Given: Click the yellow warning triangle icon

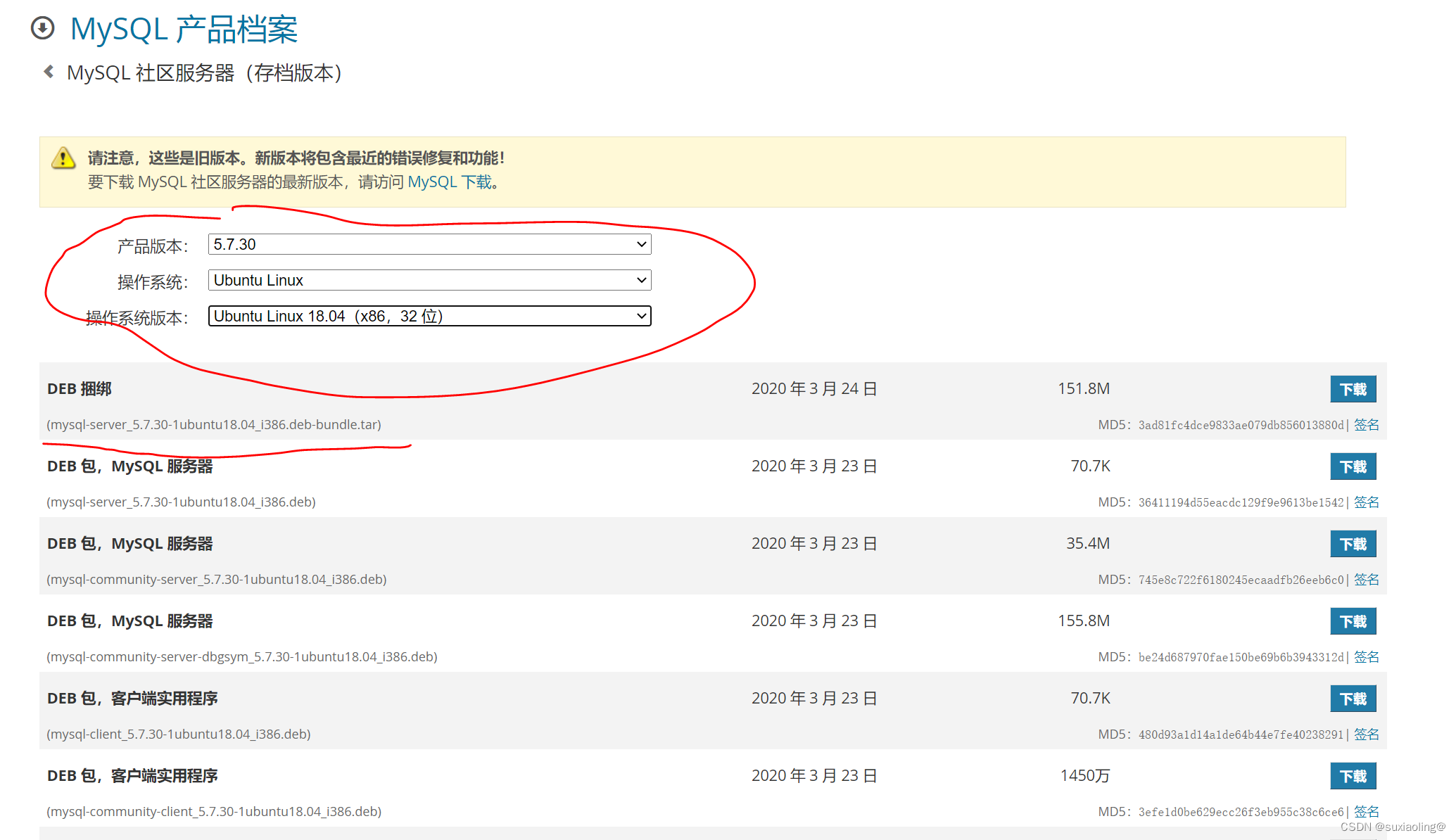Looking at the screenshot, I should (x=63, y=158).
